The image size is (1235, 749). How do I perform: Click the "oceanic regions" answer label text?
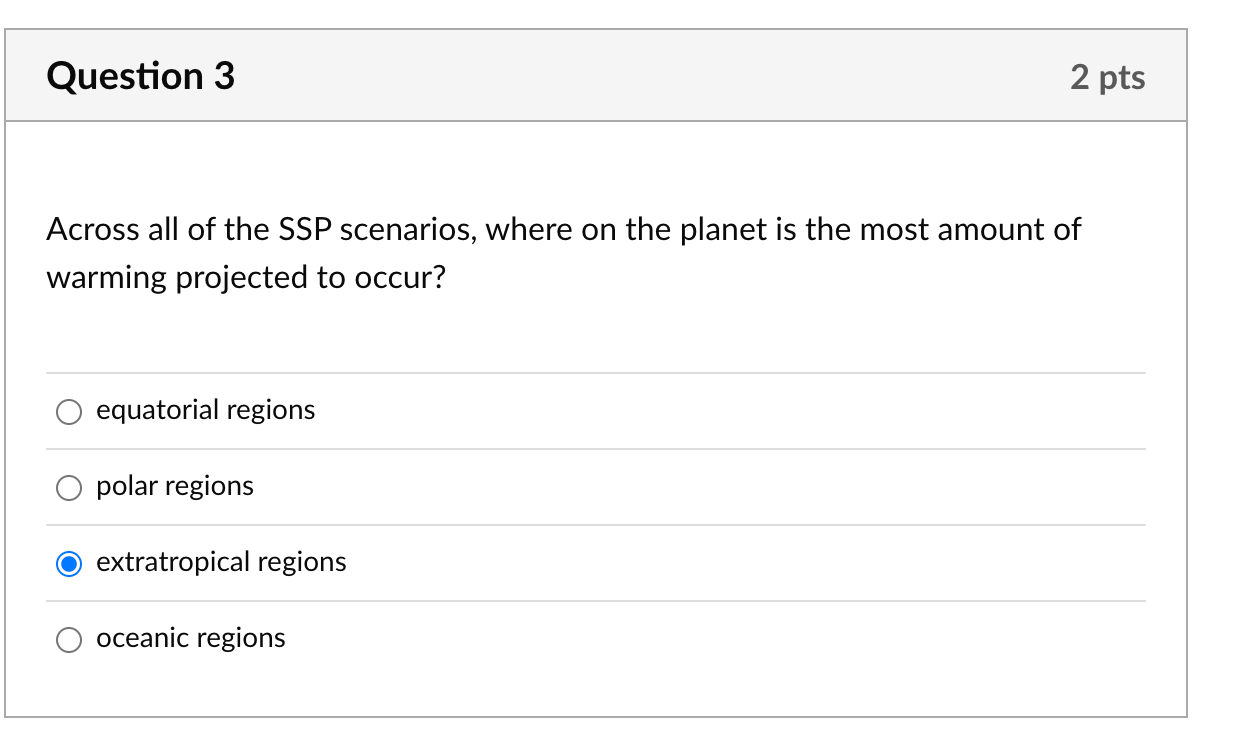[x=191, y=638]
